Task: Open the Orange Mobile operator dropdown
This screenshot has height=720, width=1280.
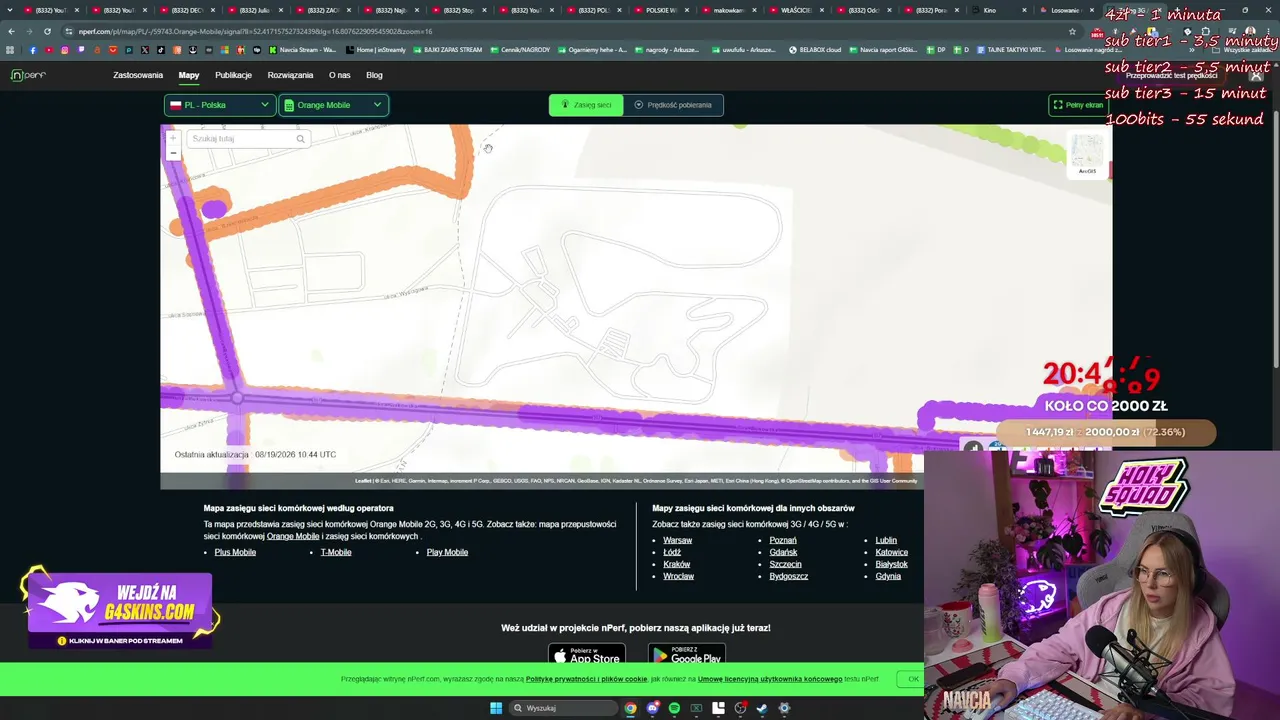Action: (333, 105)
